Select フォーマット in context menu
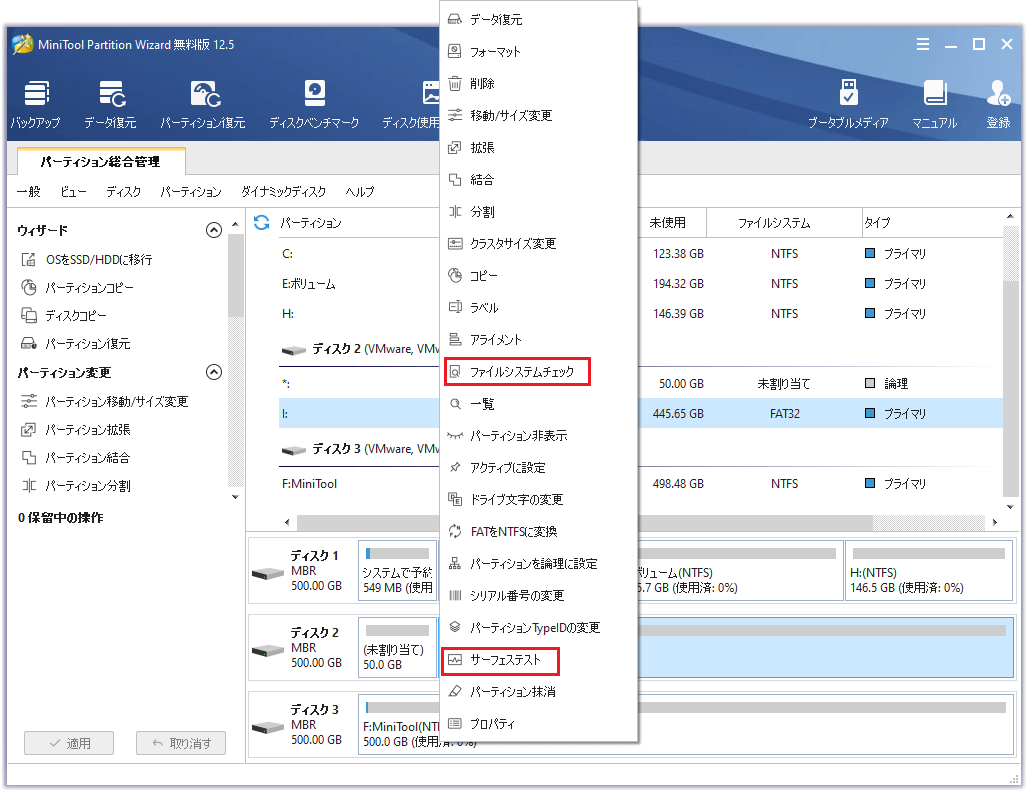Image resolution: width=1032 pixels, height=798 pixels. tap(538, 51)
